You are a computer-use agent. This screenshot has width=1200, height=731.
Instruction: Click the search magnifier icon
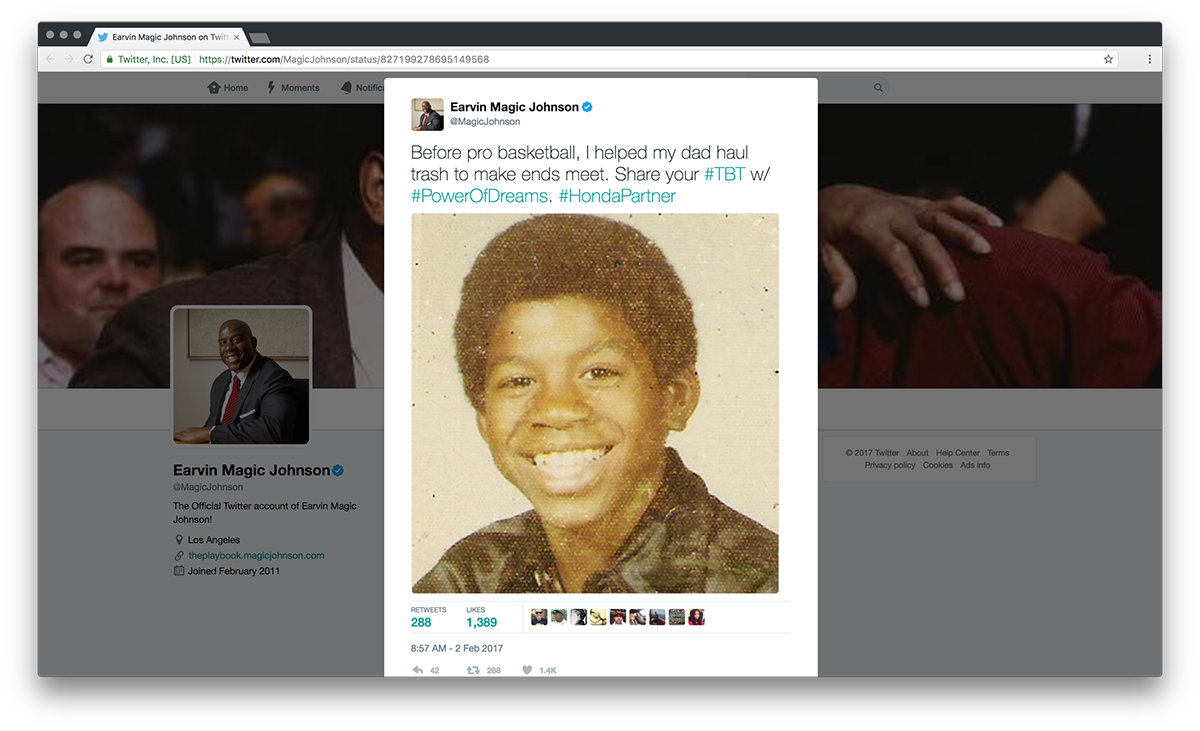[878, 88]
